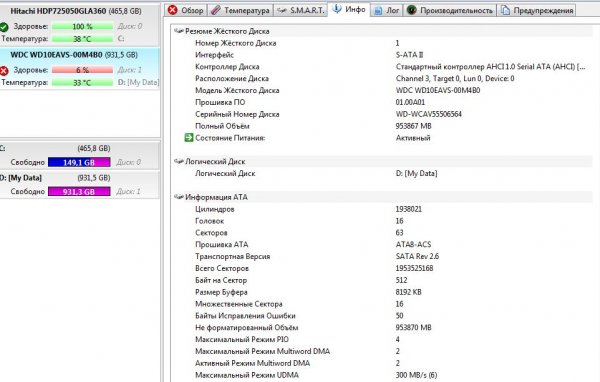Open the S.M.A.R.T. tab

pyautogui.click(x=301, y=10)
